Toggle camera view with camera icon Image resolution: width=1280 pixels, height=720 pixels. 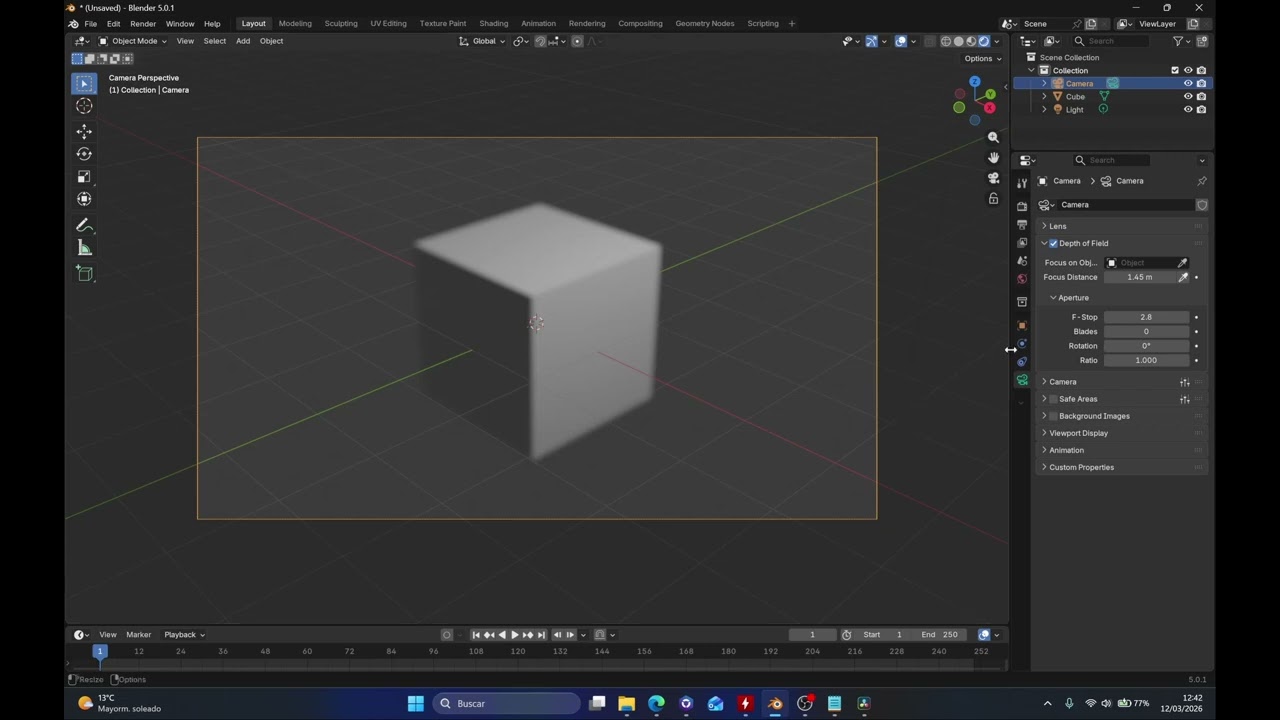coord(993,178)
